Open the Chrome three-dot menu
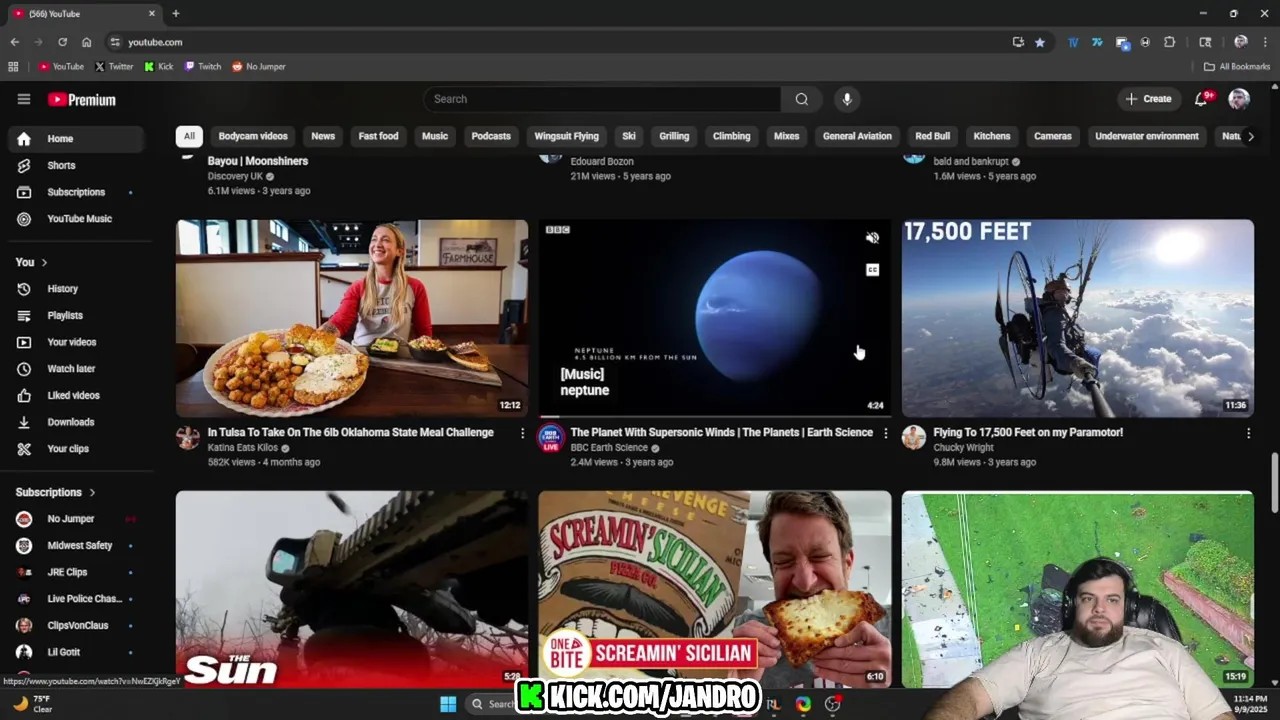Viewport: 1280px width, 720px height. [x=1265, y=42]
